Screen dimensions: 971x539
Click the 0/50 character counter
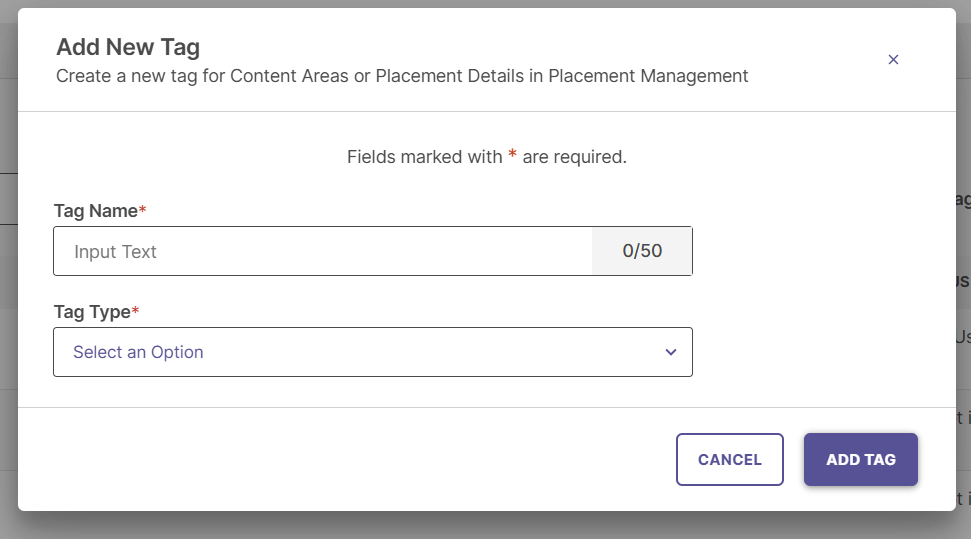[x=642, y=251]
